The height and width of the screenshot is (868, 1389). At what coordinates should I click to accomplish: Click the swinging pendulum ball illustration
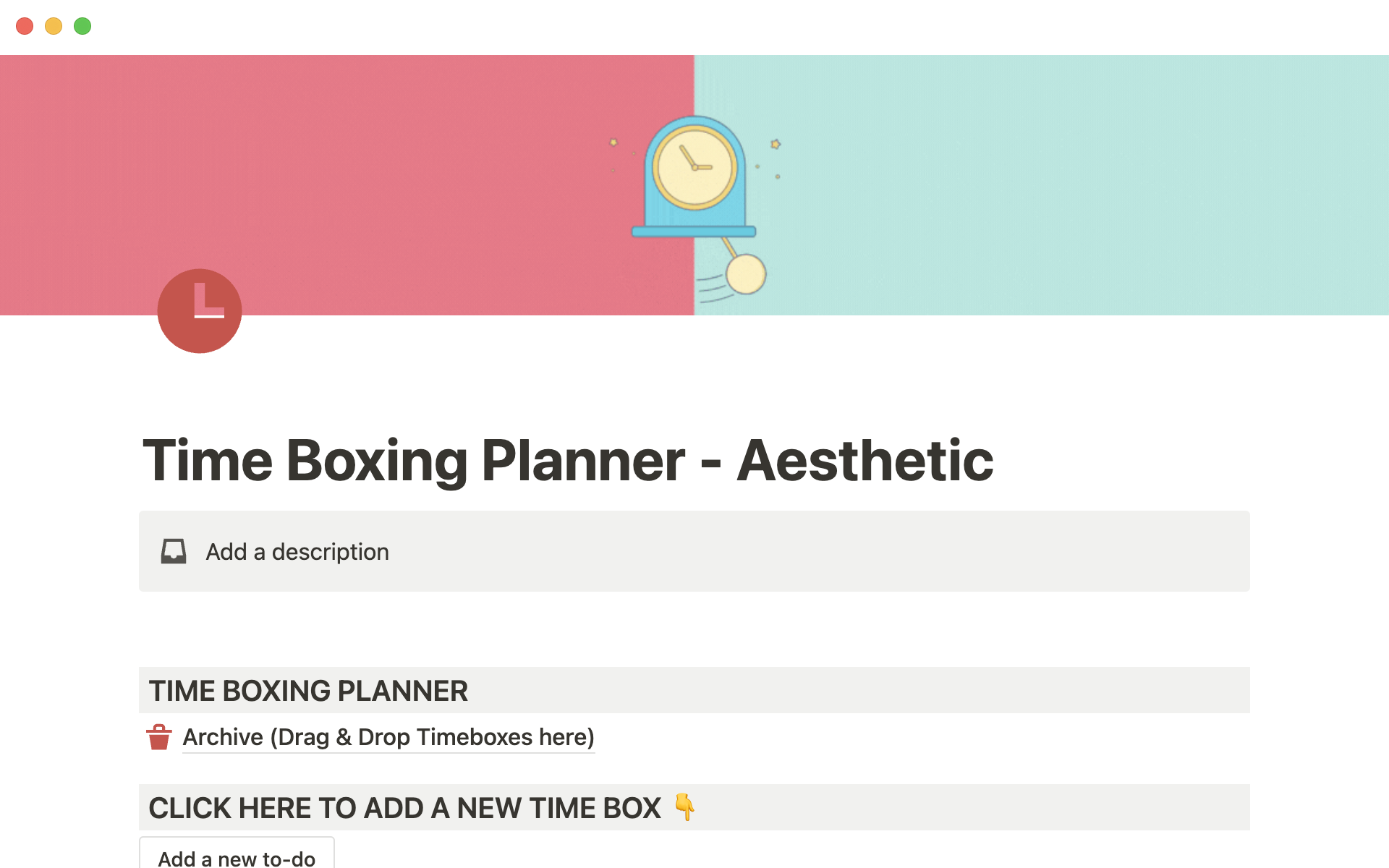745,274
